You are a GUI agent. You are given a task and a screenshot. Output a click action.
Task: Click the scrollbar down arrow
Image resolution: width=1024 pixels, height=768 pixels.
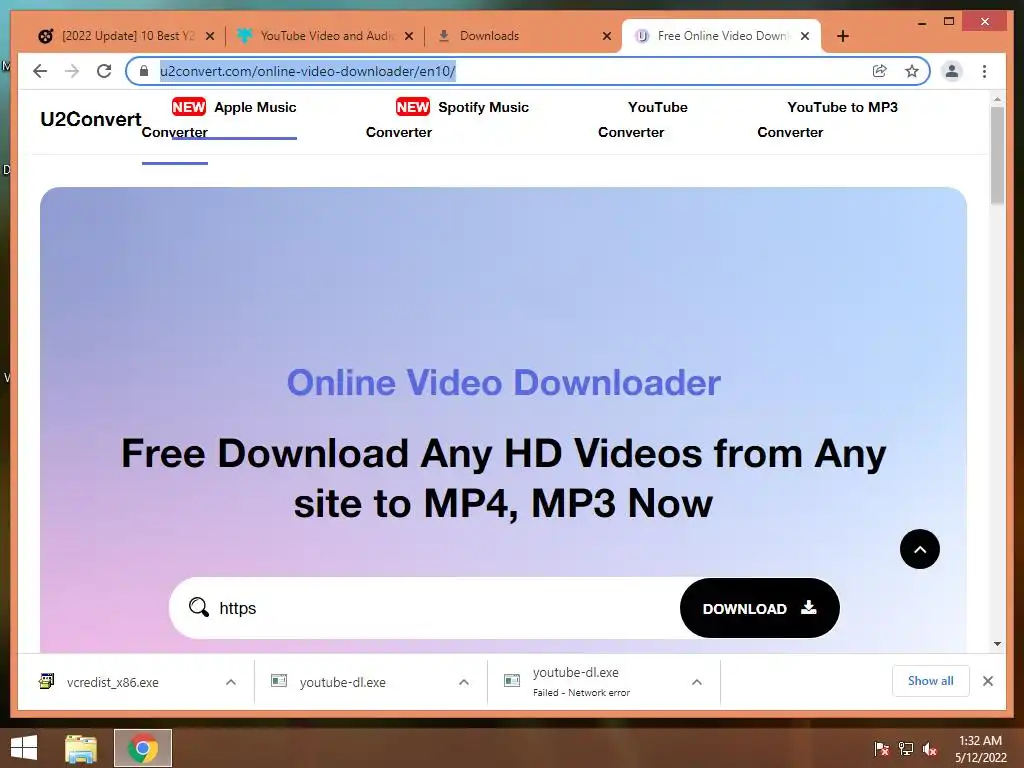(x=997, y=644)
